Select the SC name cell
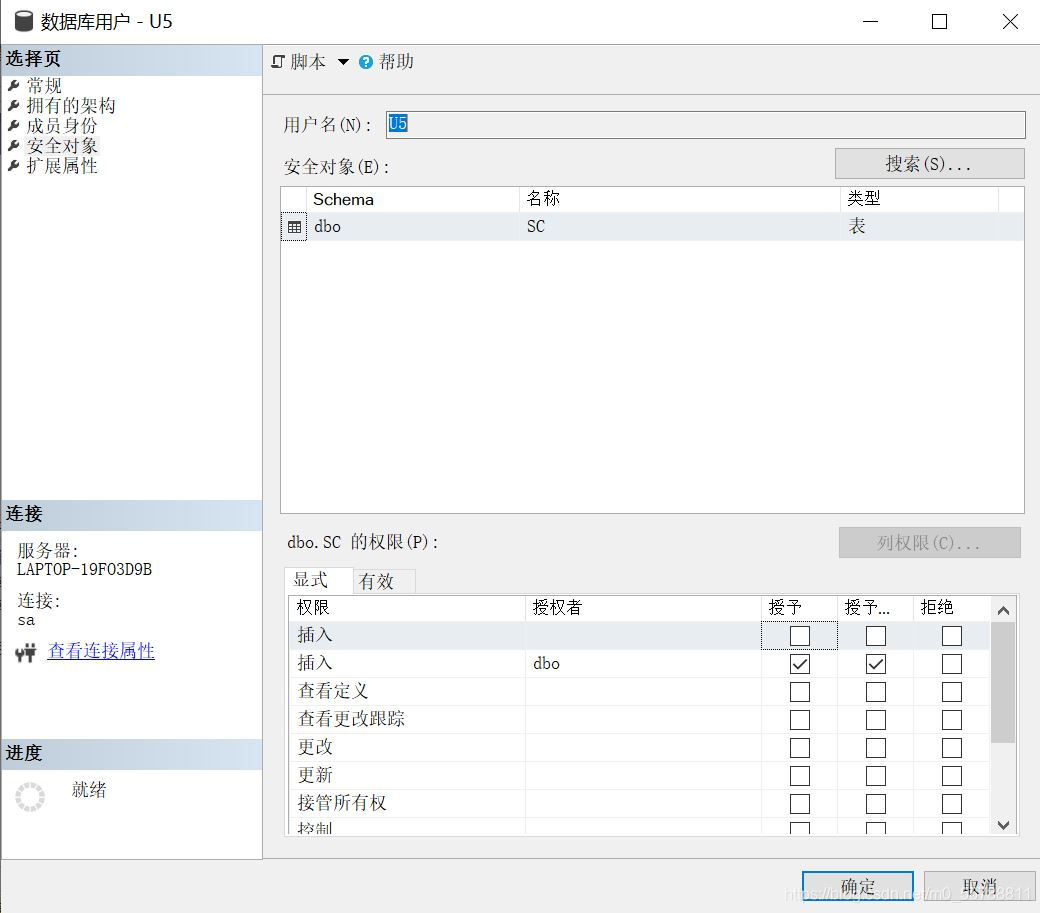 [x=679, y=227]
